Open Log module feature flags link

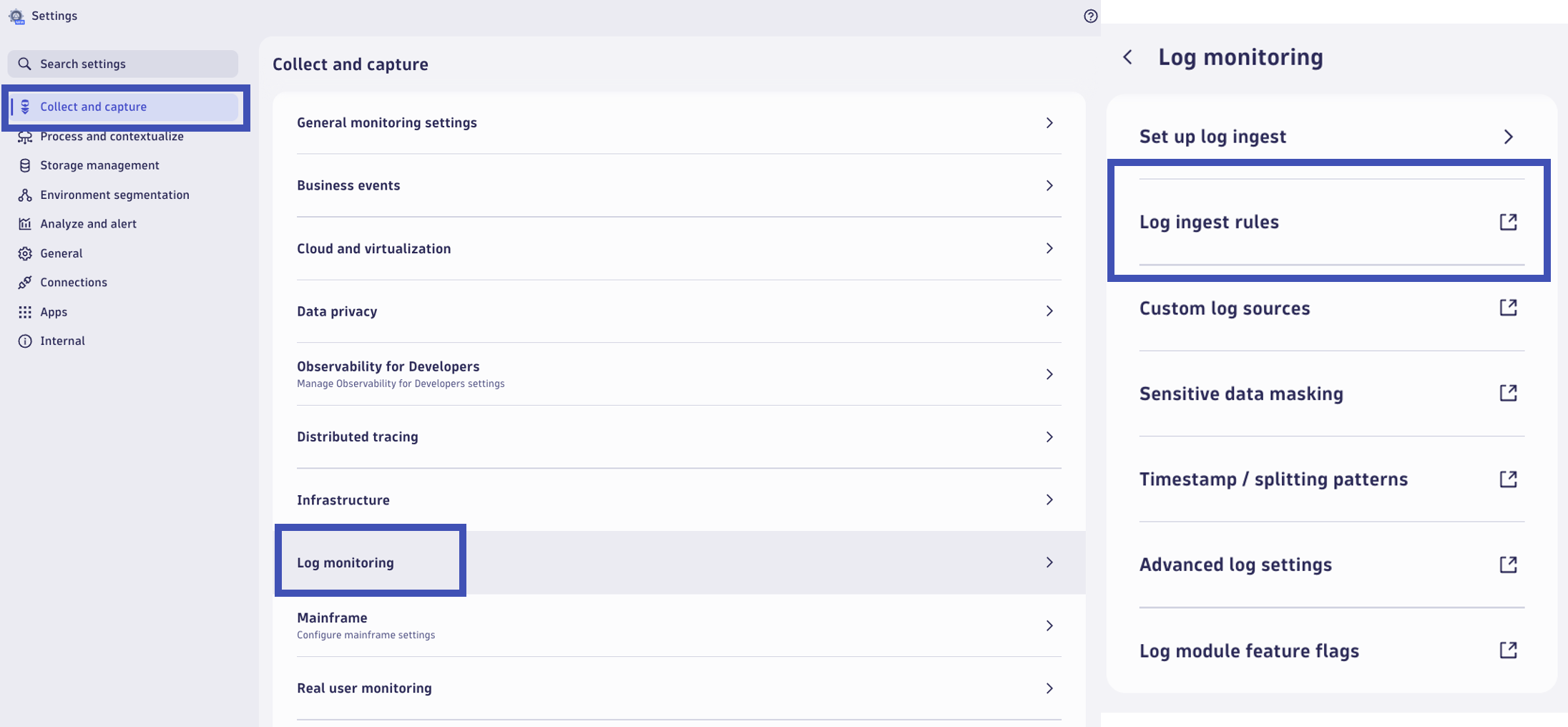[1331, 650]
